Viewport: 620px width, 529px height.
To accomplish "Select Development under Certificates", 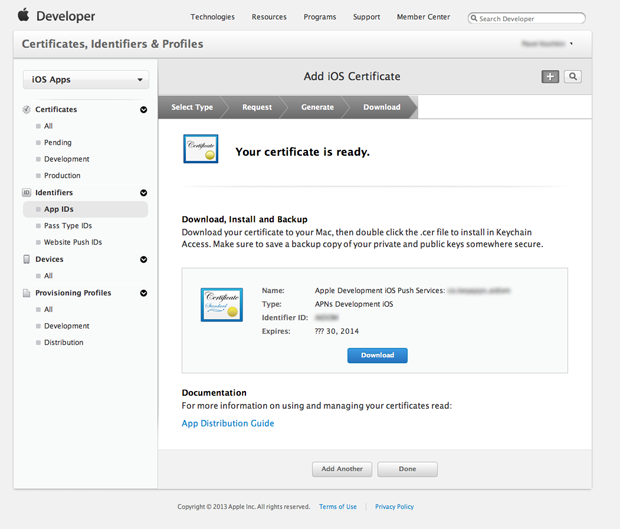I will click(66, 159).
